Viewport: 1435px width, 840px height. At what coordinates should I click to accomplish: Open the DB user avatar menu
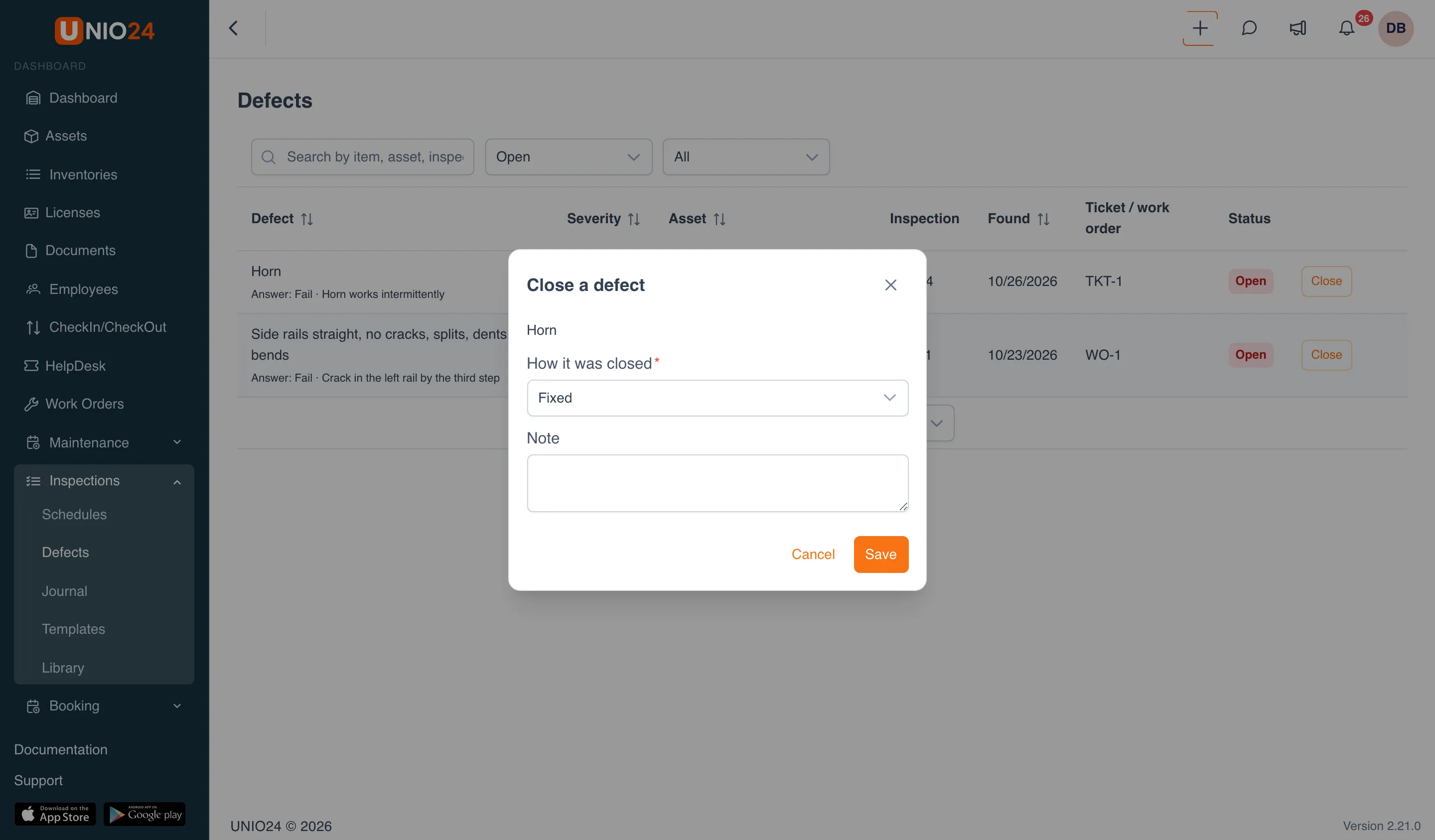click(x=1395, y=28)
